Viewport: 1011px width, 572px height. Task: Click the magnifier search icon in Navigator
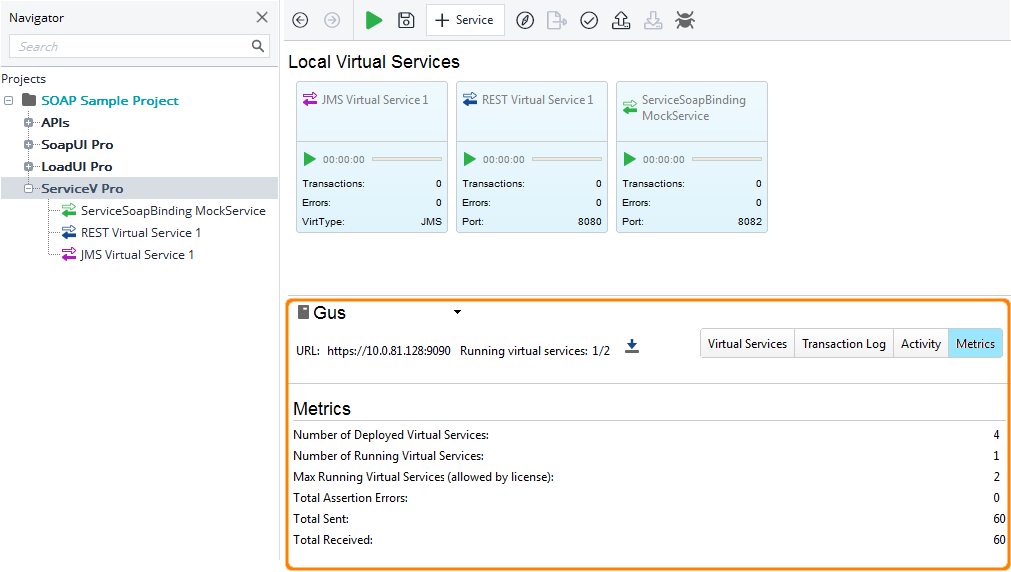(x=258, y=46)
